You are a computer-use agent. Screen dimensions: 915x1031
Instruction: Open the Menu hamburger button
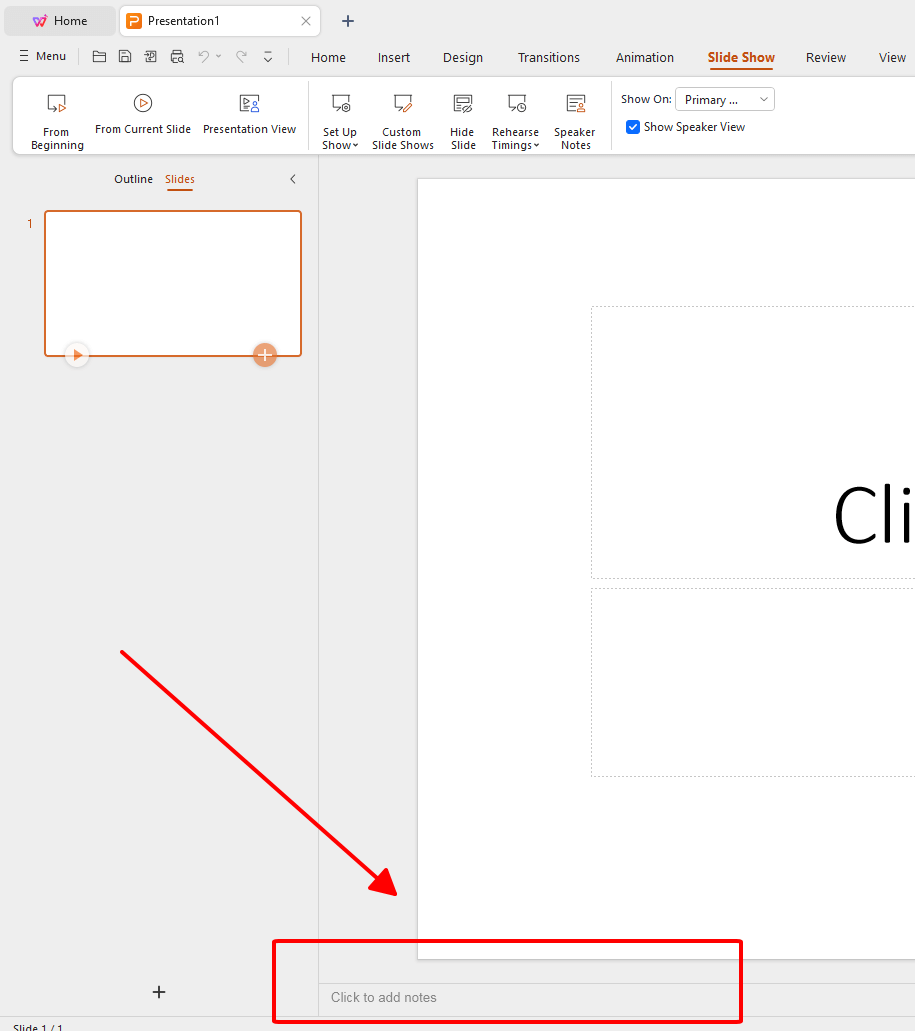click(43, 57)
